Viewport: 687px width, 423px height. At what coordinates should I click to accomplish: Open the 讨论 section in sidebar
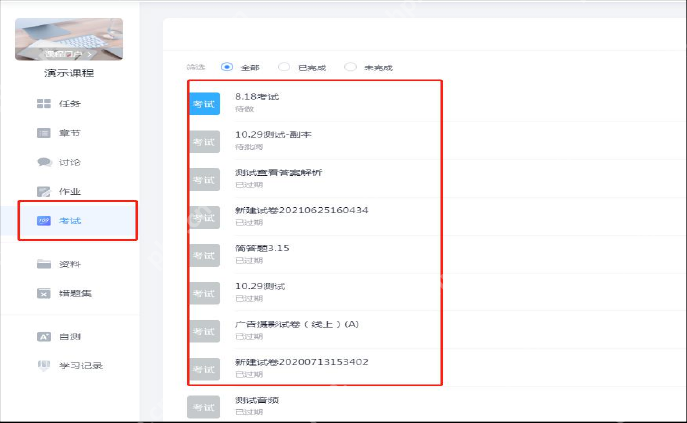click(x=70, y=162)
